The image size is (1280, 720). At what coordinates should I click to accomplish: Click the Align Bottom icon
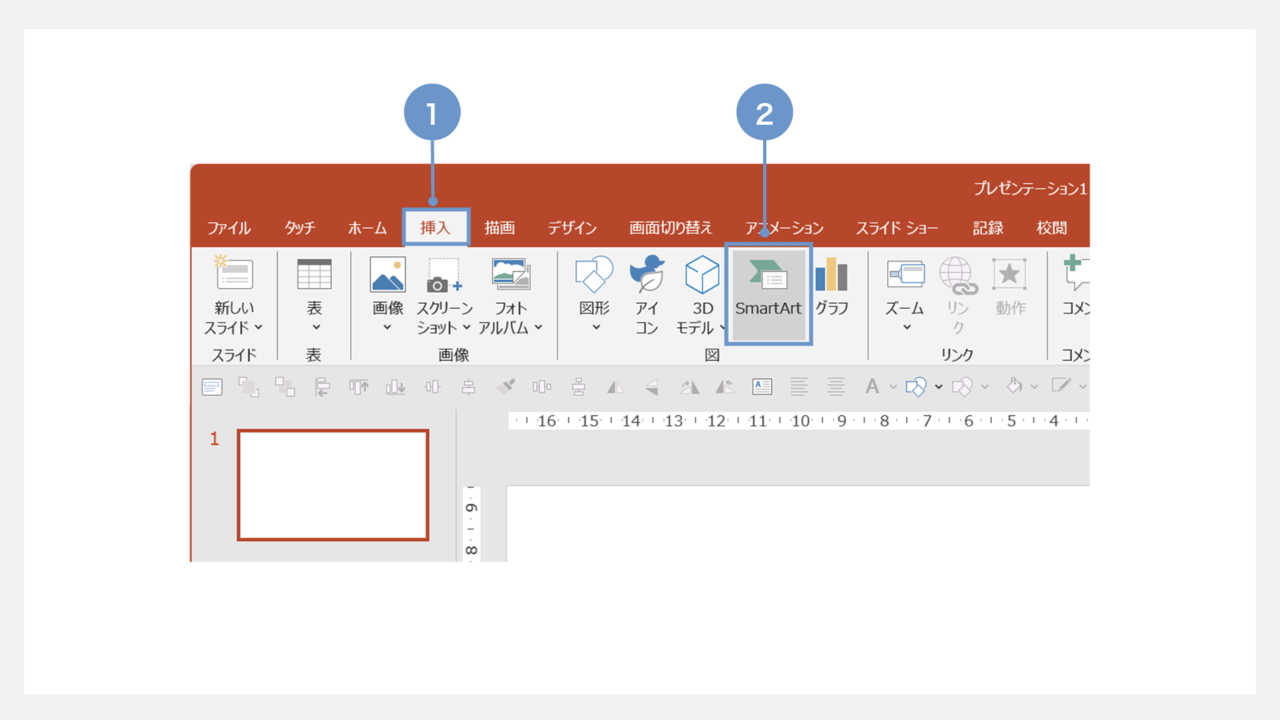click(396, 386)
